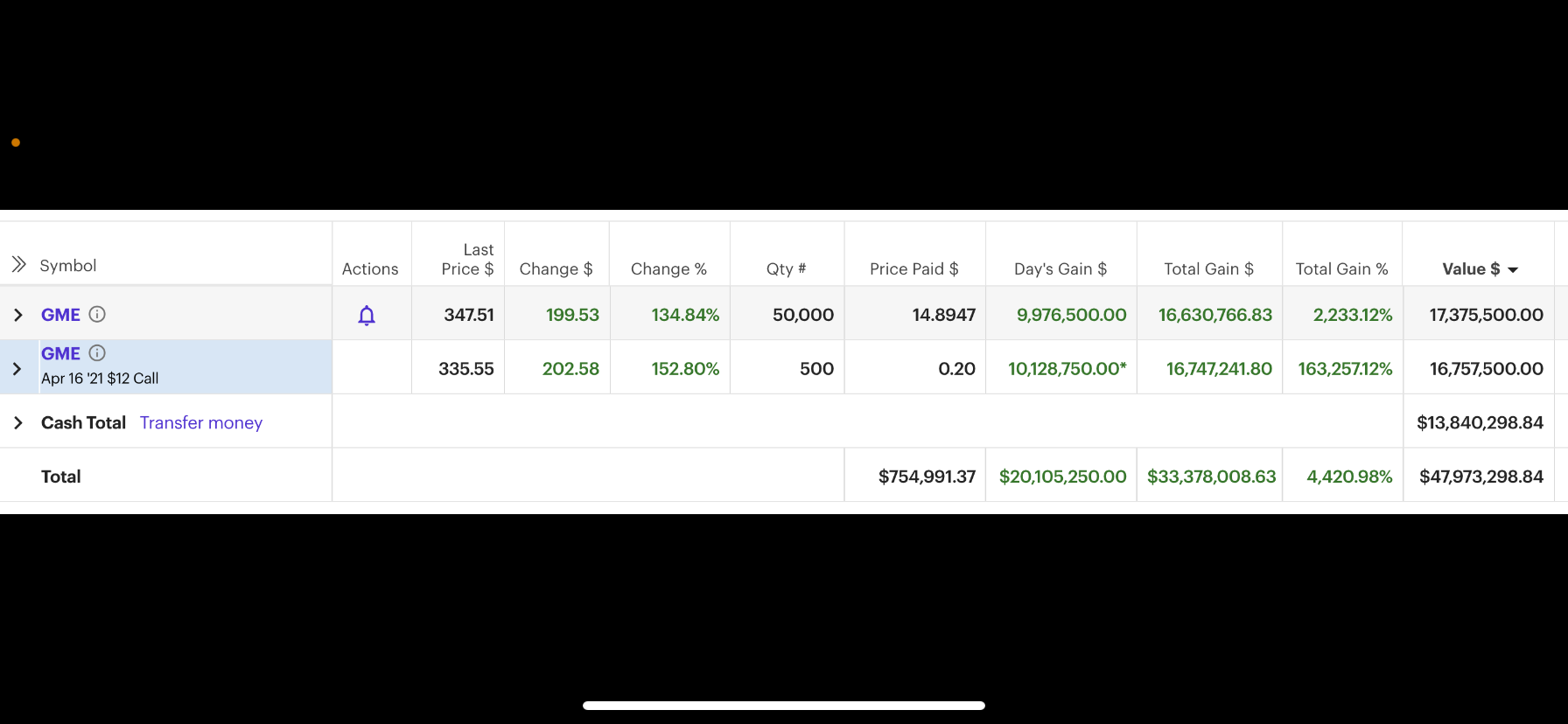1568x724 pixels.
Task: Sort by Day's Gain $ column header
Action: [x=1060, y=269]
